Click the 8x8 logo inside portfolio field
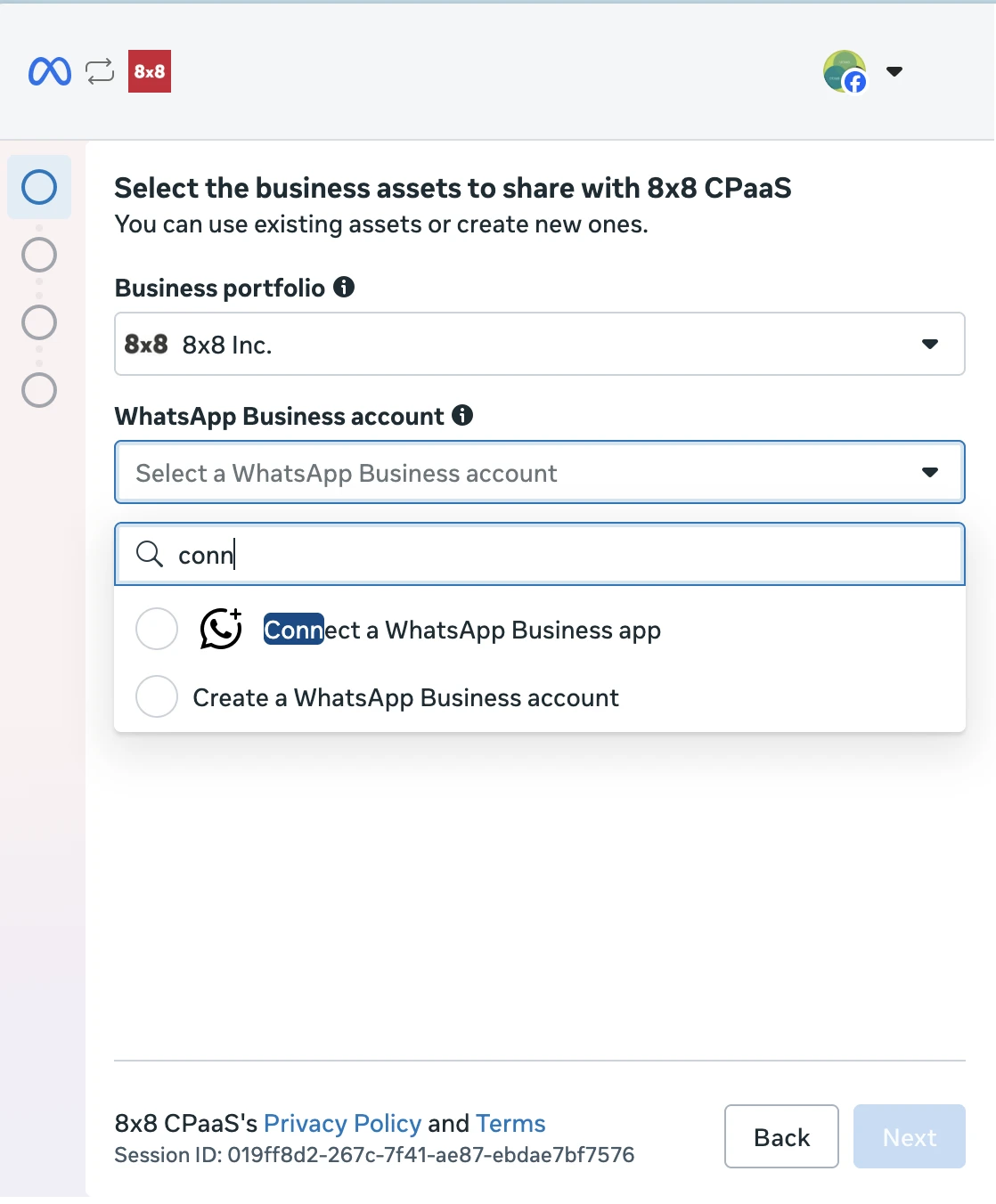The height and width of the screenshot is (1204, 996). pos(146,344)
